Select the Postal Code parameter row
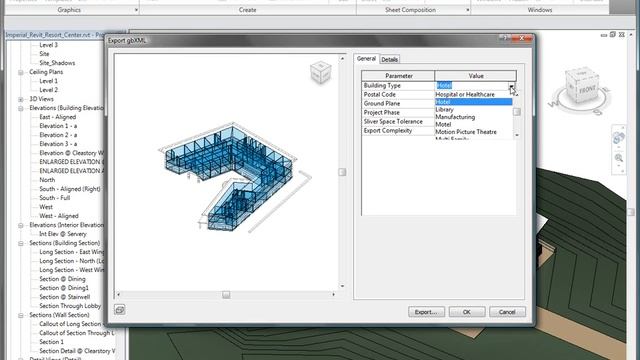The width and height of the screenshot is (640, 360). point(398,95)
